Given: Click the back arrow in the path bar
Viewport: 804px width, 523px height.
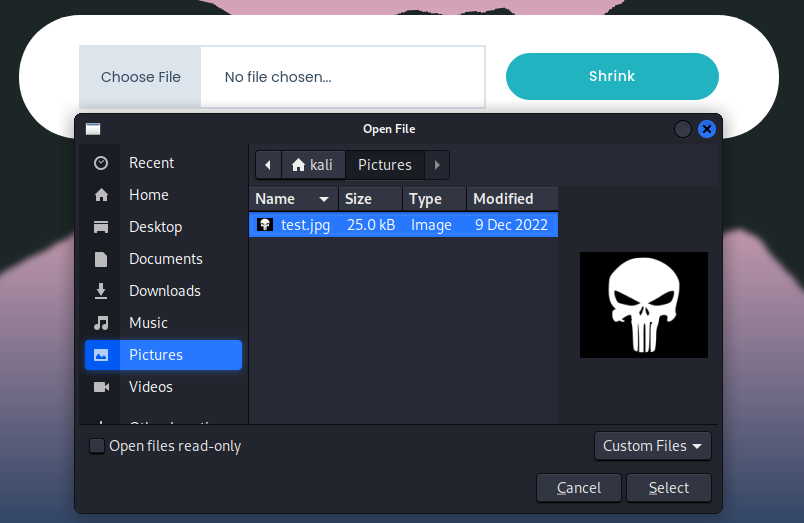Looking at the screenshot, I should coord(268,165).
